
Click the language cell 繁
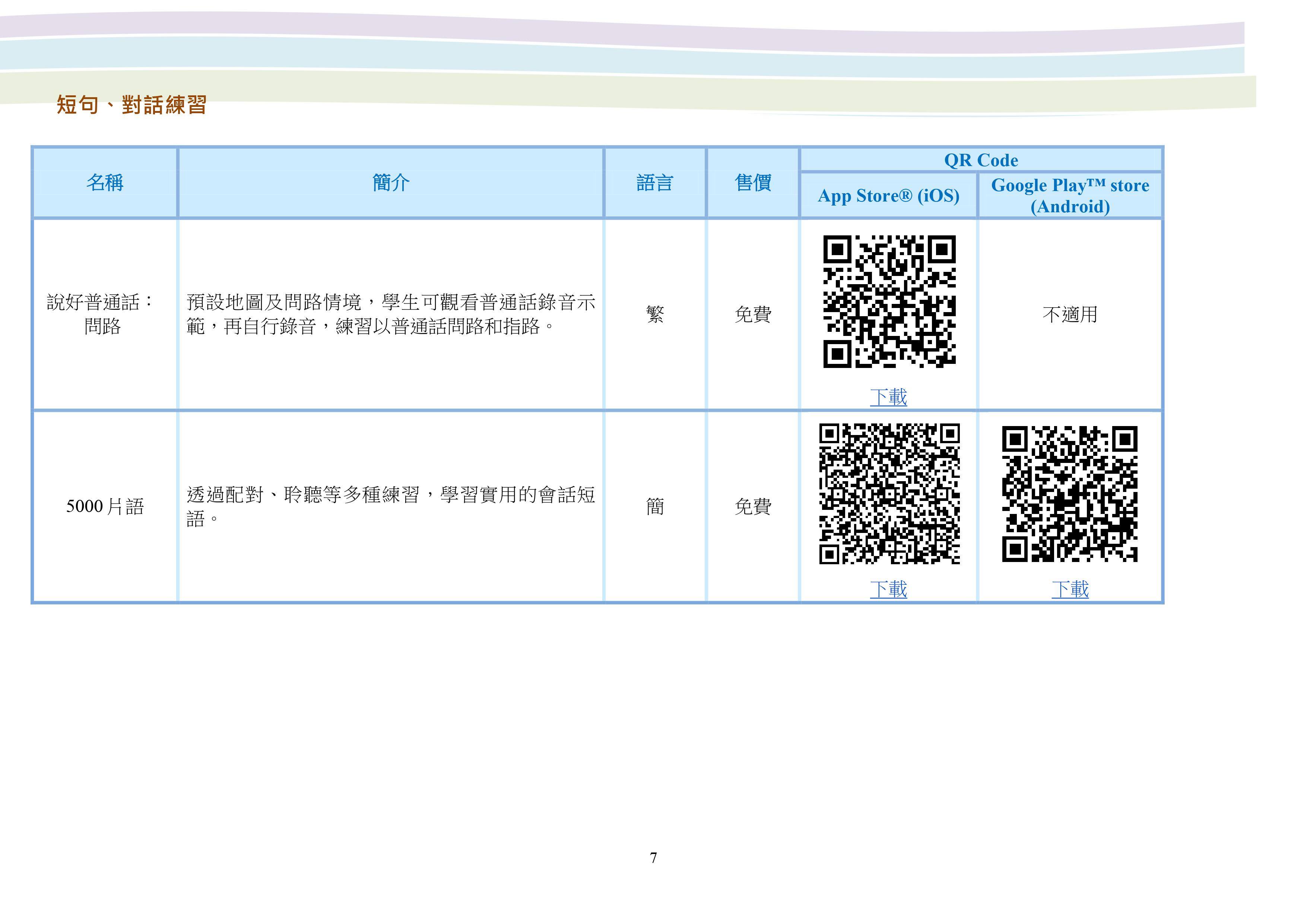(655, 314)
